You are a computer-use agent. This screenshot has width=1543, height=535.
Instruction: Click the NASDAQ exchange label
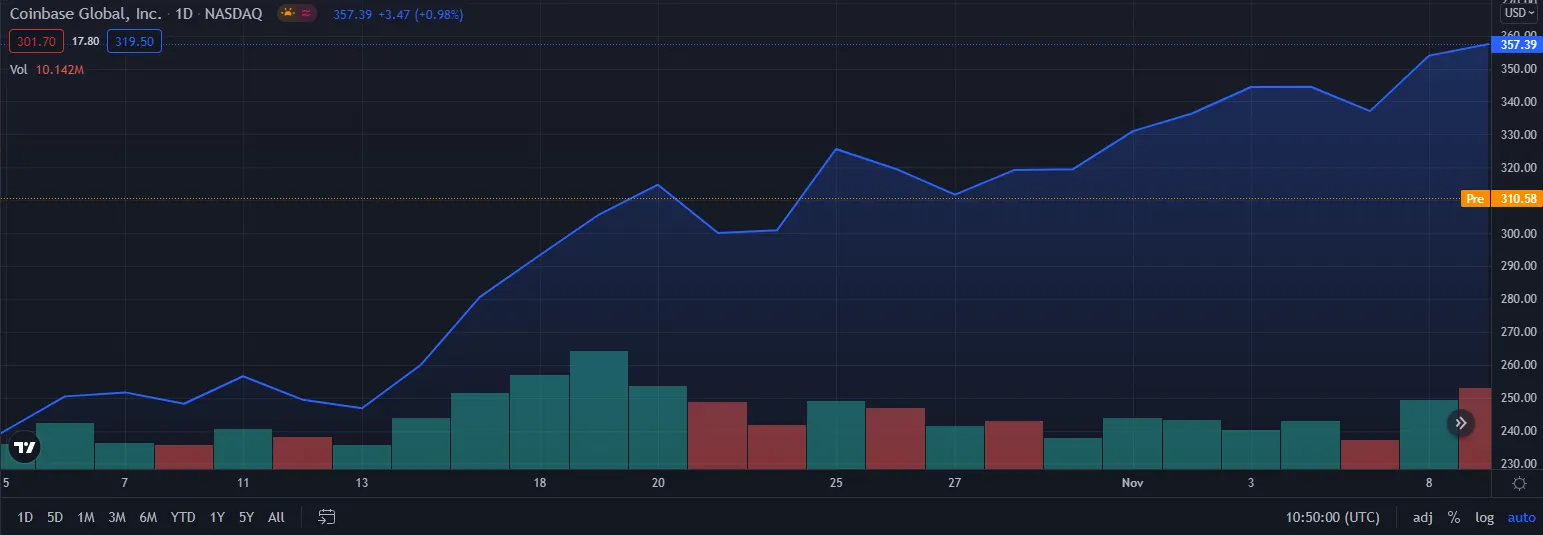tap(236, 15)
